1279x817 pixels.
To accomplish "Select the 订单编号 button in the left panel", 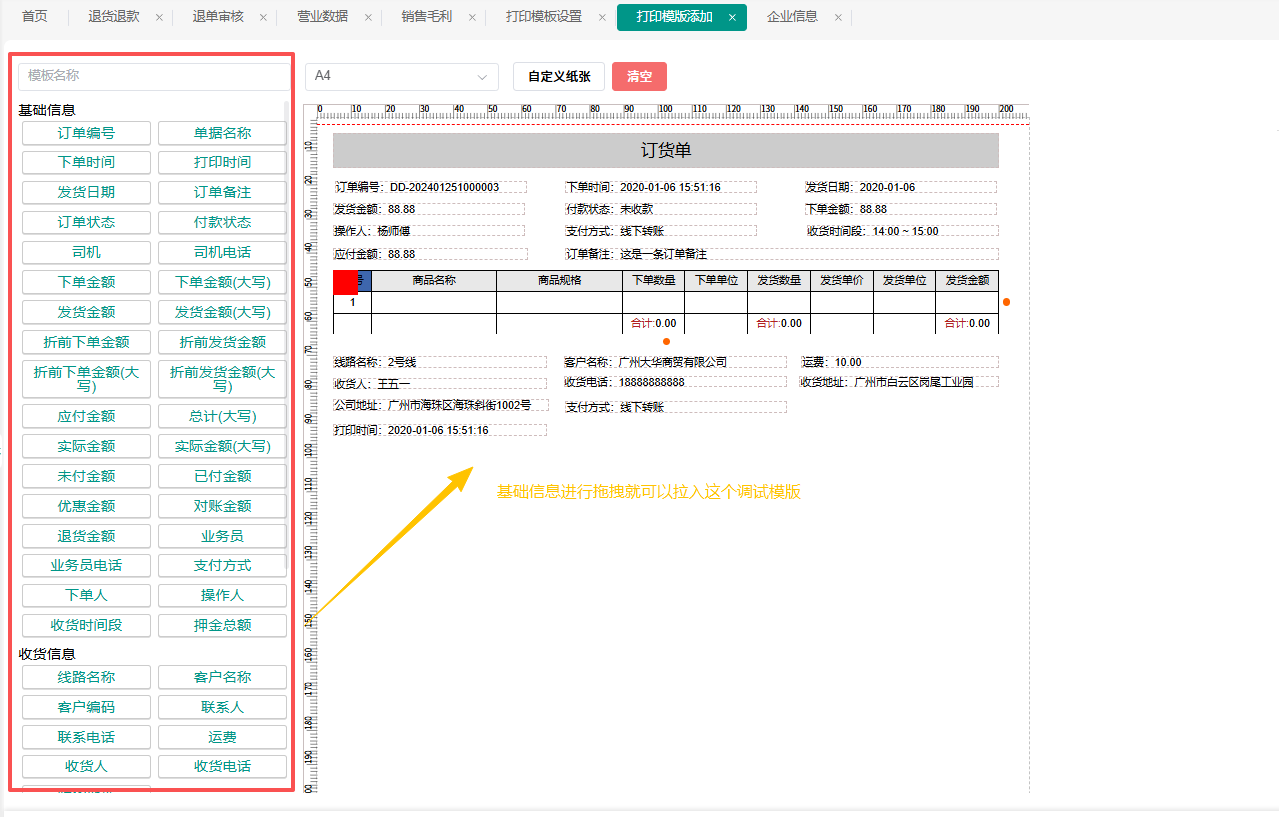I will [86, 133].
